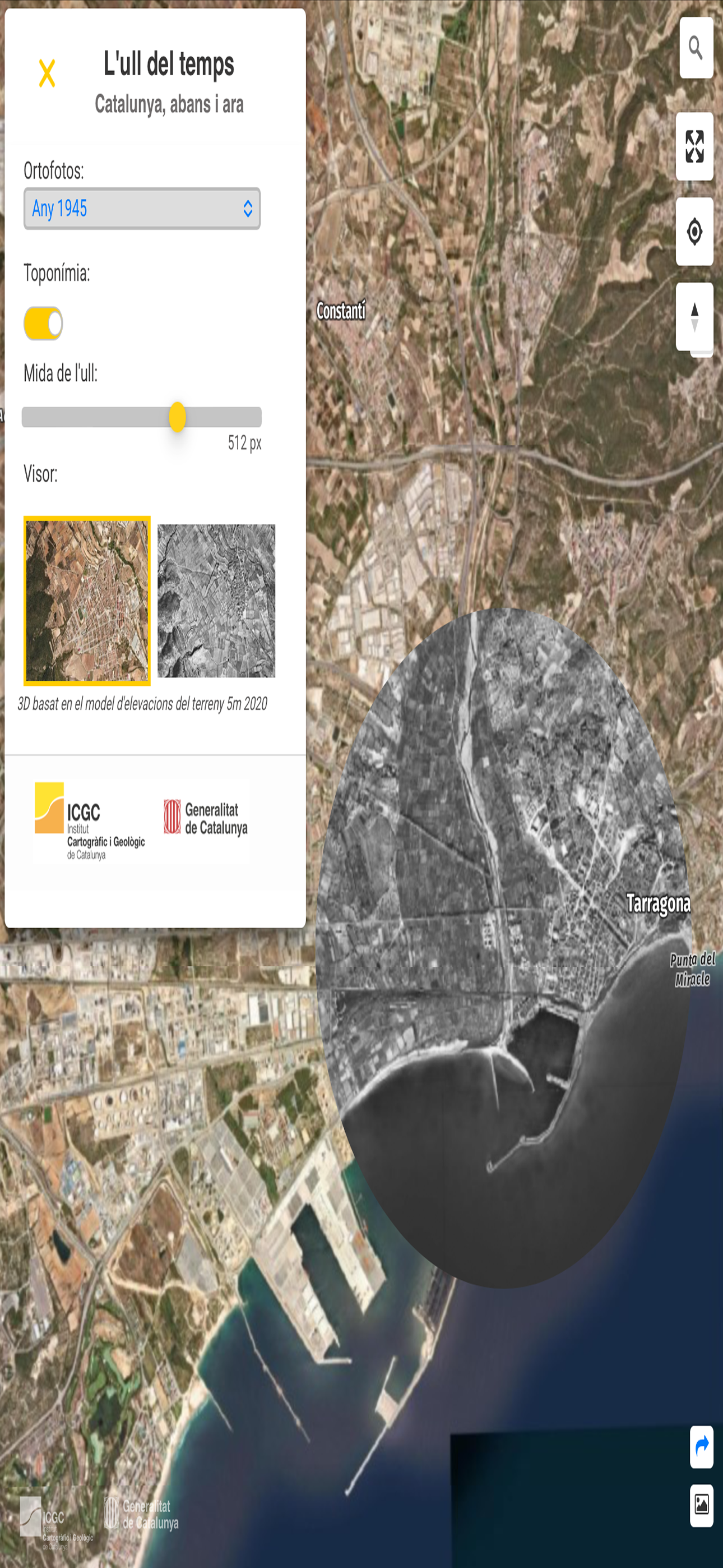Reset map orientation with the compass
The height and width of the screenshot is (1568, 723).
point(694,316)
